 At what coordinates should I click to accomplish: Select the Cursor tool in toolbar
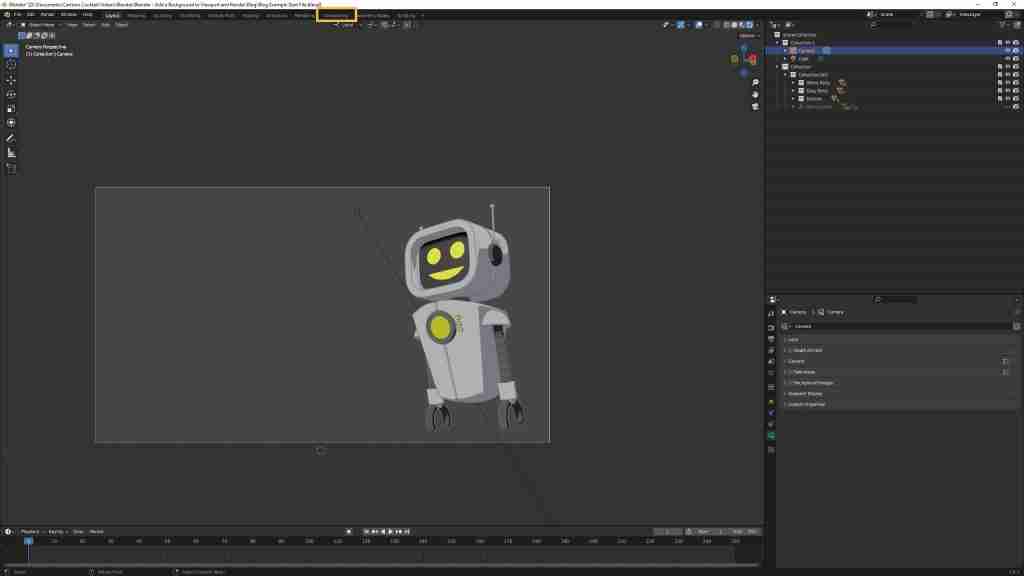point(11,65)
